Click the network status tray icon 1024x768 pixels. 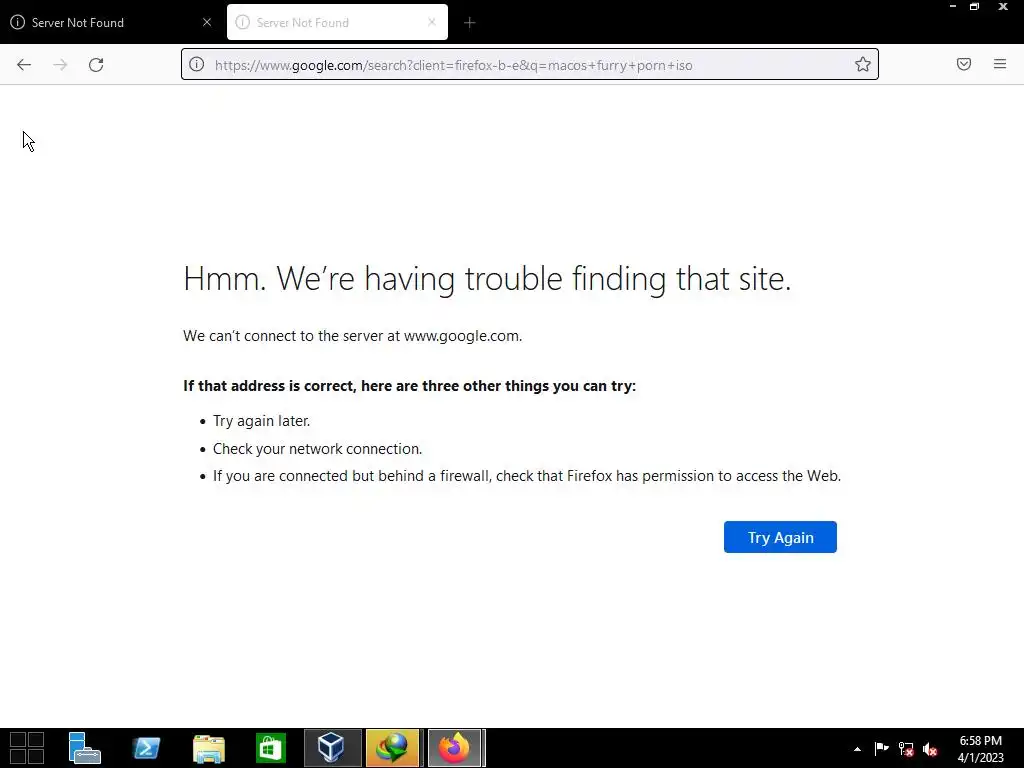click(x=906, y=749)
